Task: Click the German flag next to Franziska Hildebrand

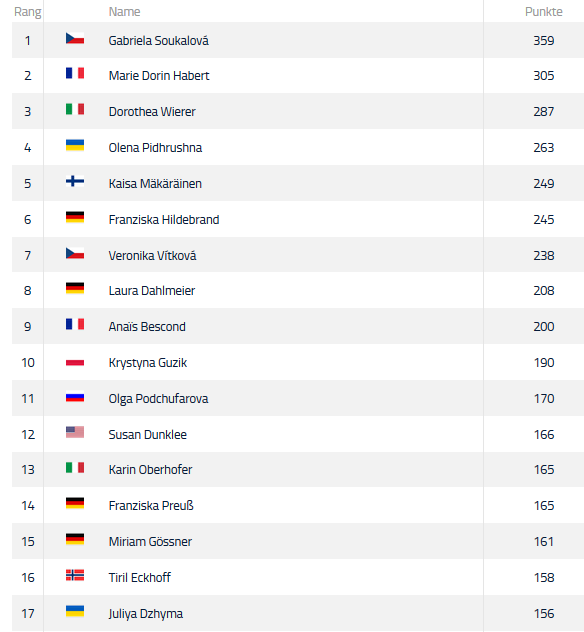Action: 75,217
